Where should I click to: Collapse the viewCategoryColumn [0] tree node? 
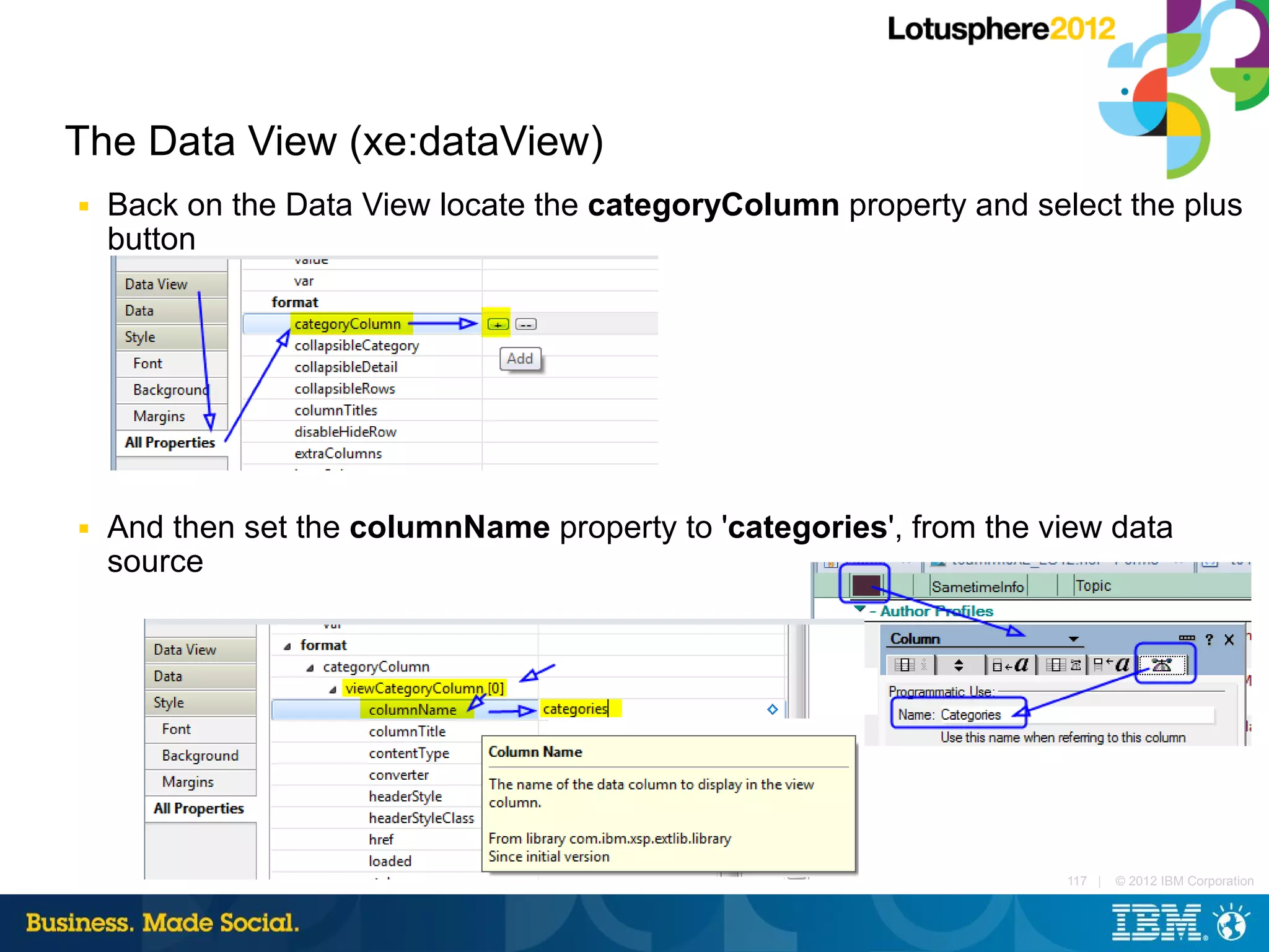pos(333,689)
